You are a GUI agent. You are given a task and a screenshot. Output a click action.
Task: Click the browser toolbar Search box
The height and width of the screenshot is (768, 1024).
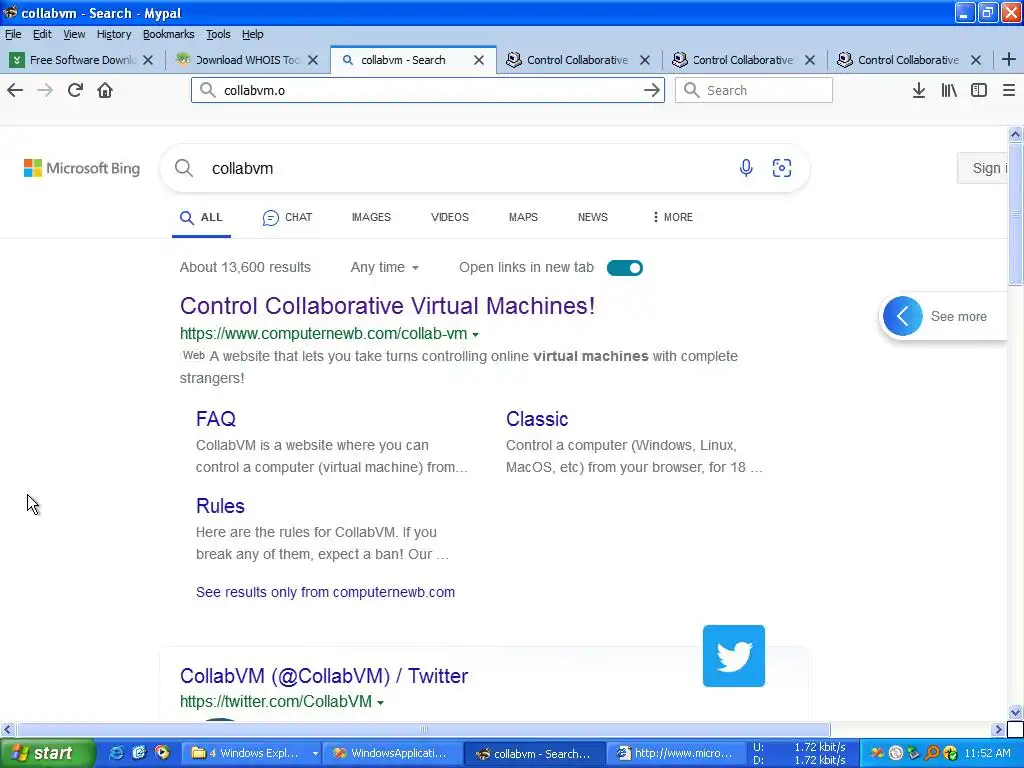pyautogui.click(x=754, y=90)
